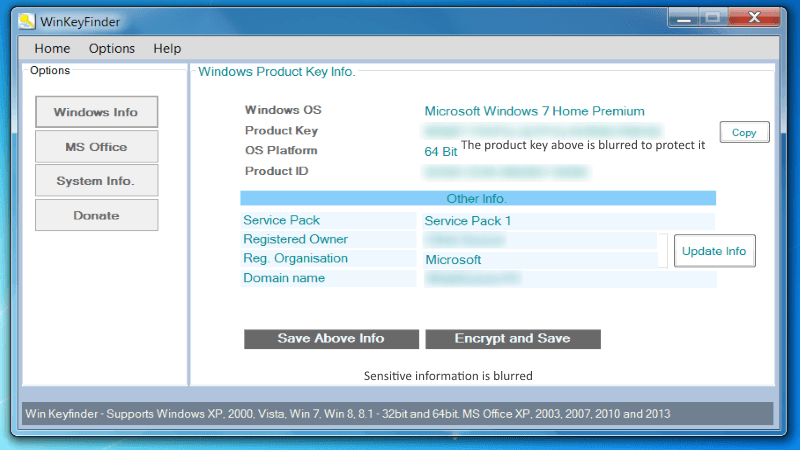This screenshot has width=800, height=450.
Task: Select the Service Pack 1 value field
Action: (x=566, y=221)
